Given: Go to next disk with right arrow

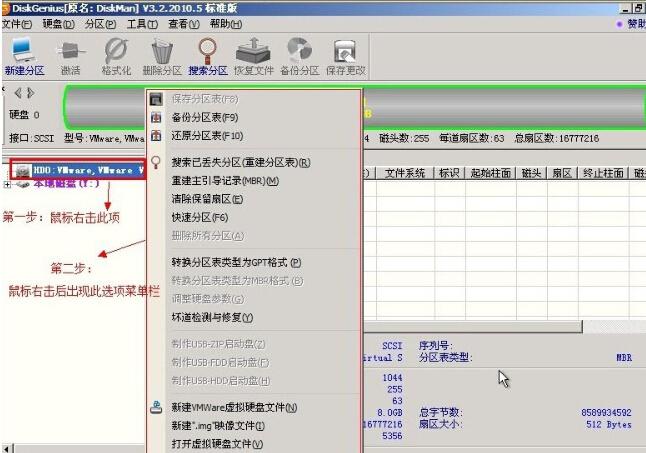Looking at the screenshot, I should 30,93.
